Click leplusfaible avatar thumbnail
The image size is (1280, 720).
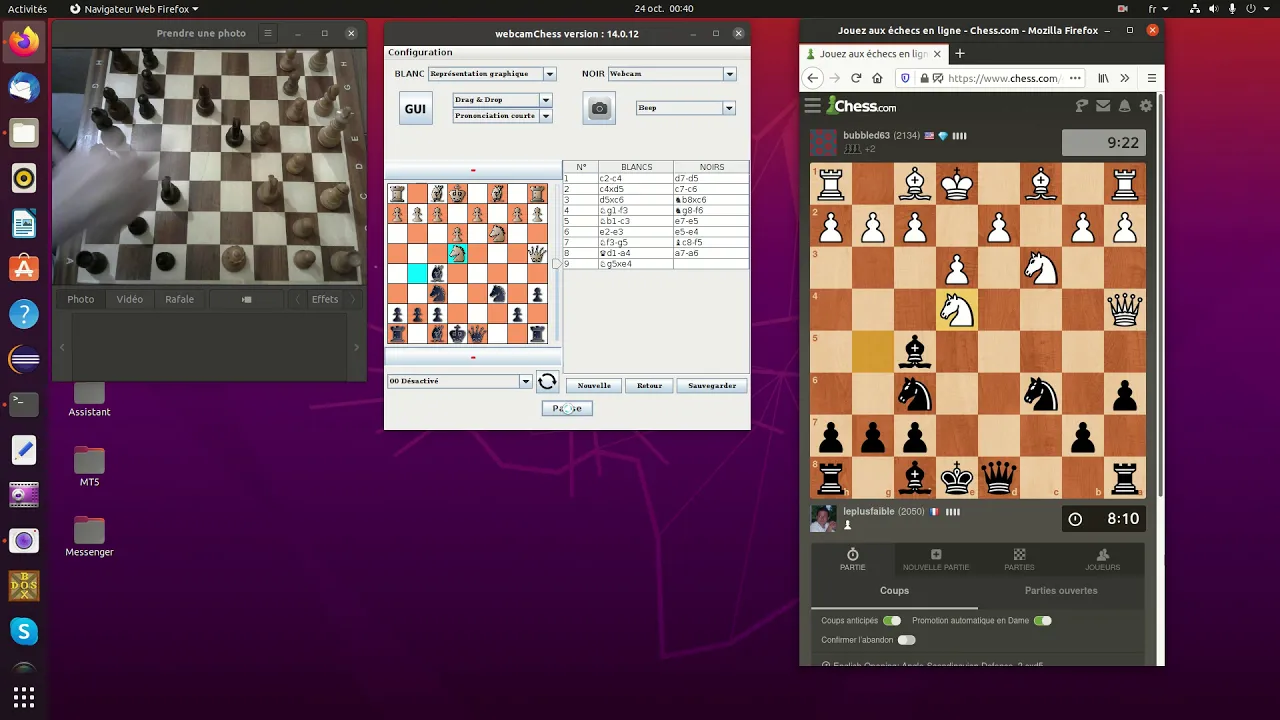tap(823, 519)
